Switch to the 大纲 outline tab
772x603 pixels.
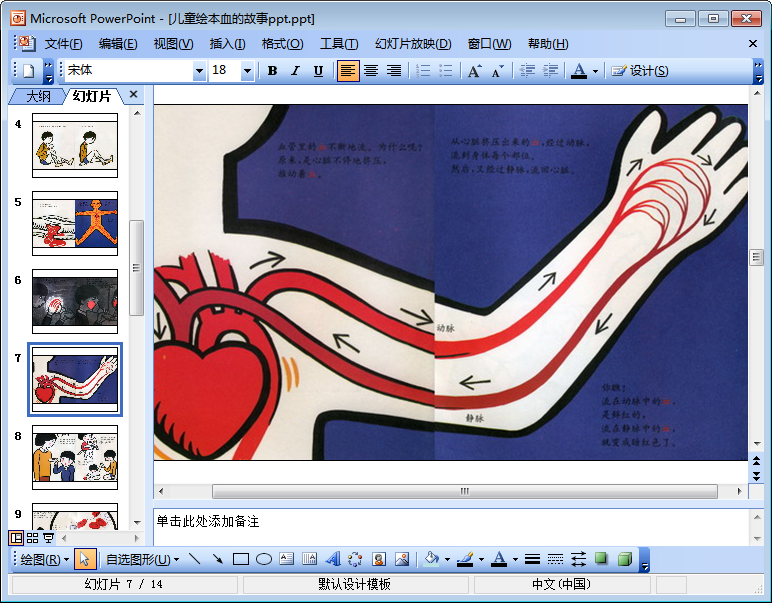pos(38,96)
